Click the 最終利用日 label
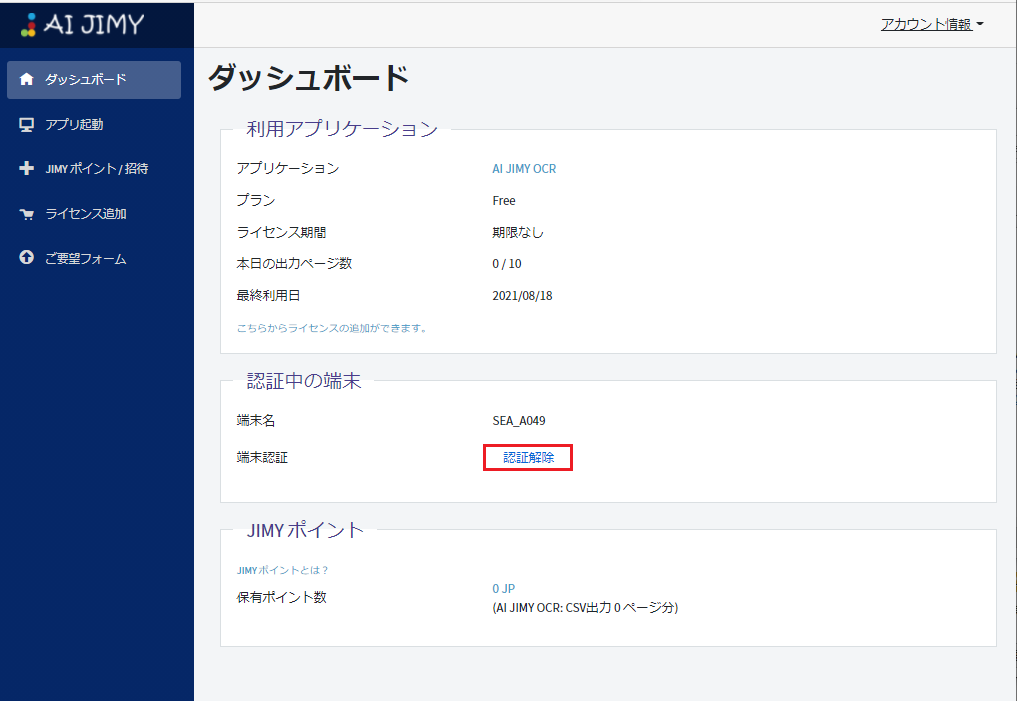The height and width of the screenshot is (701, 1017). coord(268,296)
